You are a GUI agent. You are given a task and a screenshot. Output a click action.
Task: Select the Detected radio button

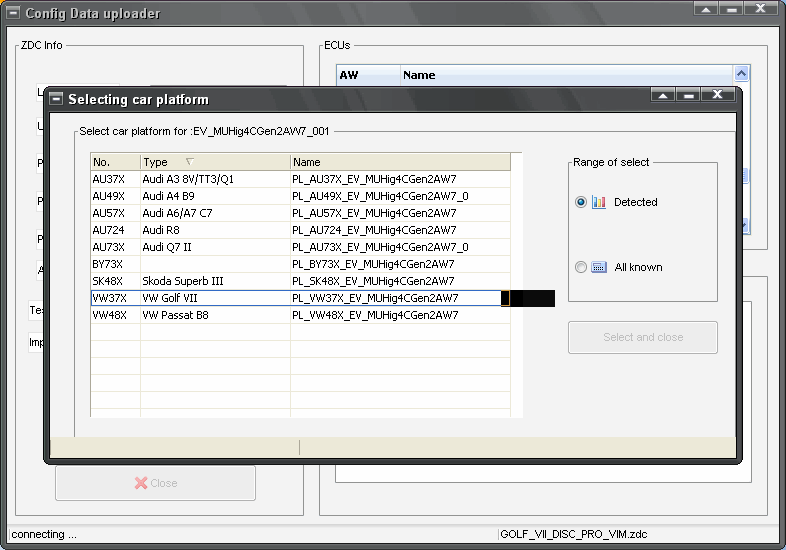pyautogui.click(x=580, y=202)
